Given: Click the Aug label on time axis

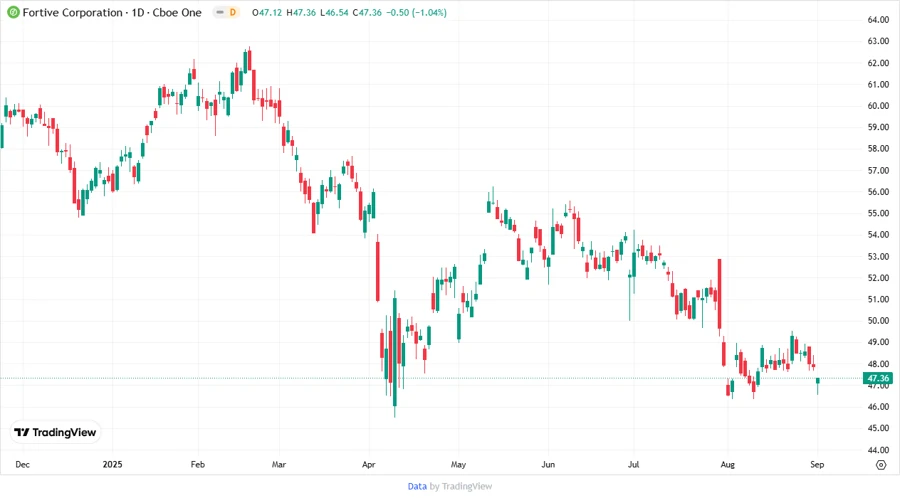Looking at the screenshot, I should coord(727,464).
